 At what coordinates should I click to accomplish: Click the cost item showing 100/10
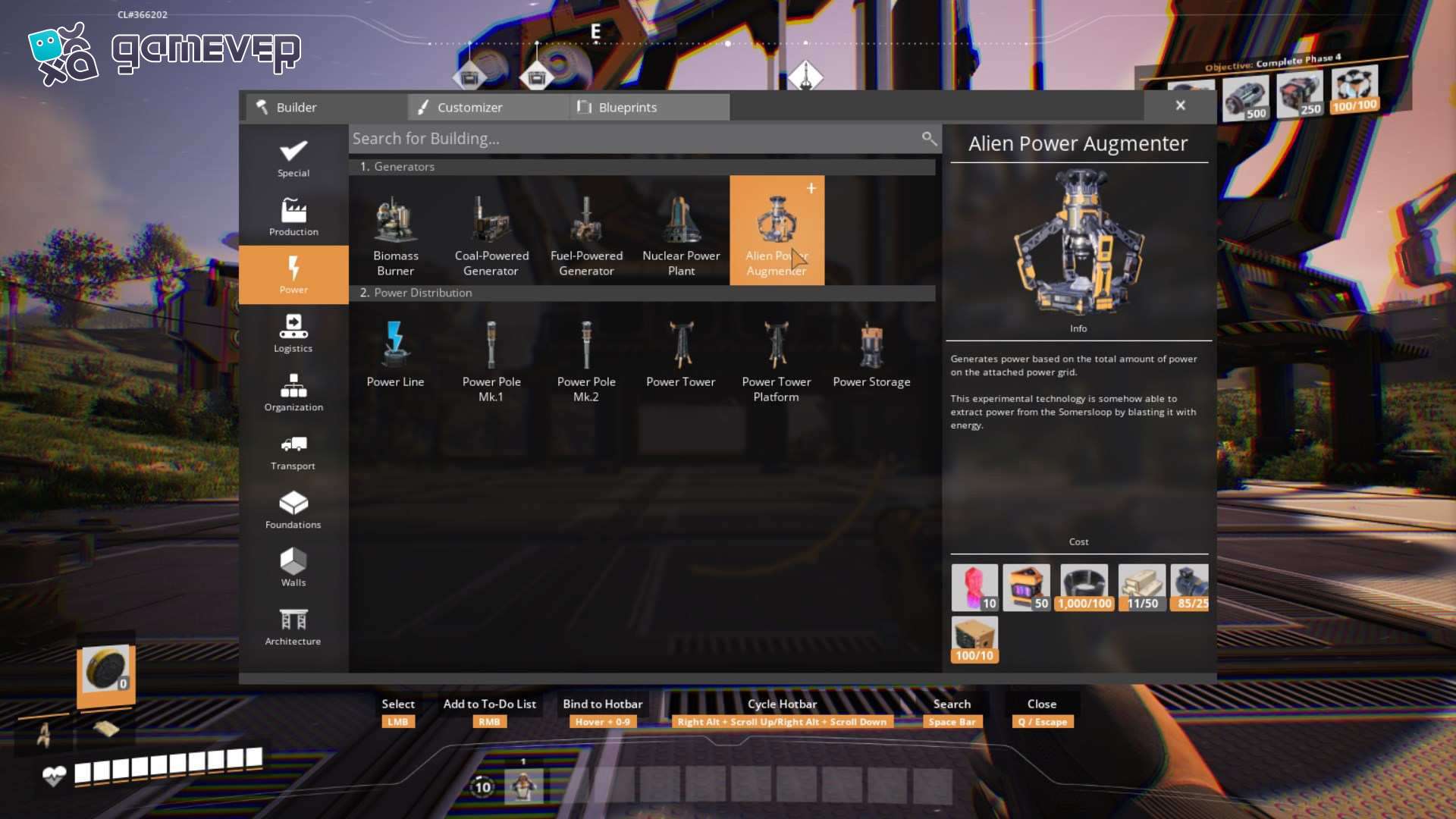click(x=975, y=640)
